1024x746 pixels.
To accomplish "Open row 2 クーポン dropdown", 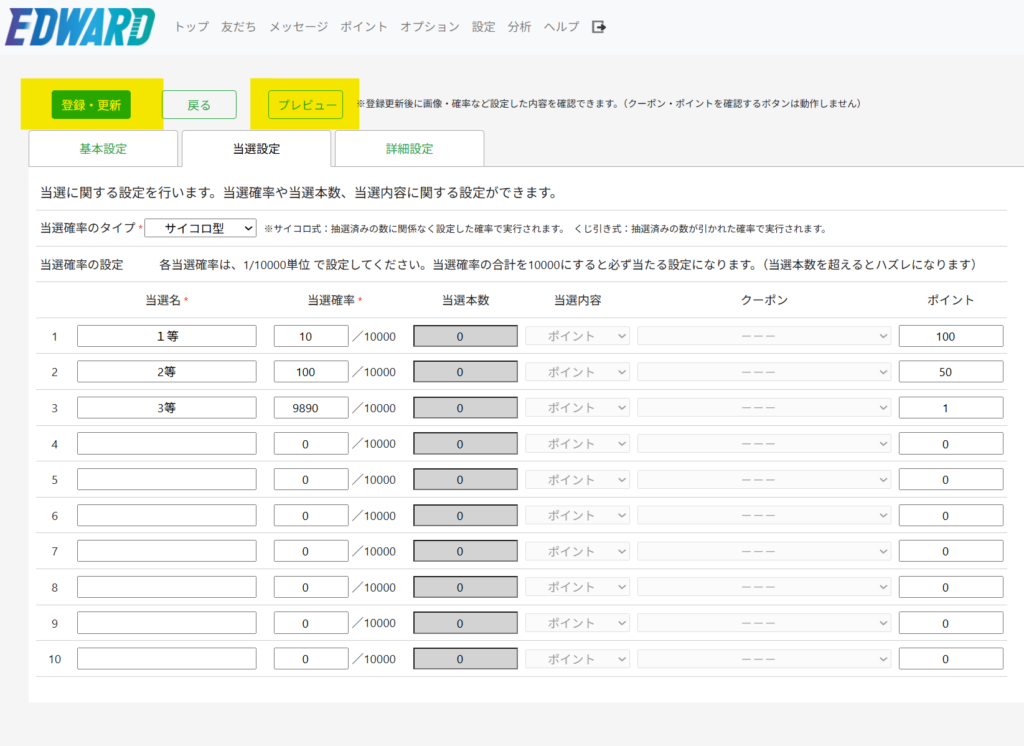I will click(764, 372).
